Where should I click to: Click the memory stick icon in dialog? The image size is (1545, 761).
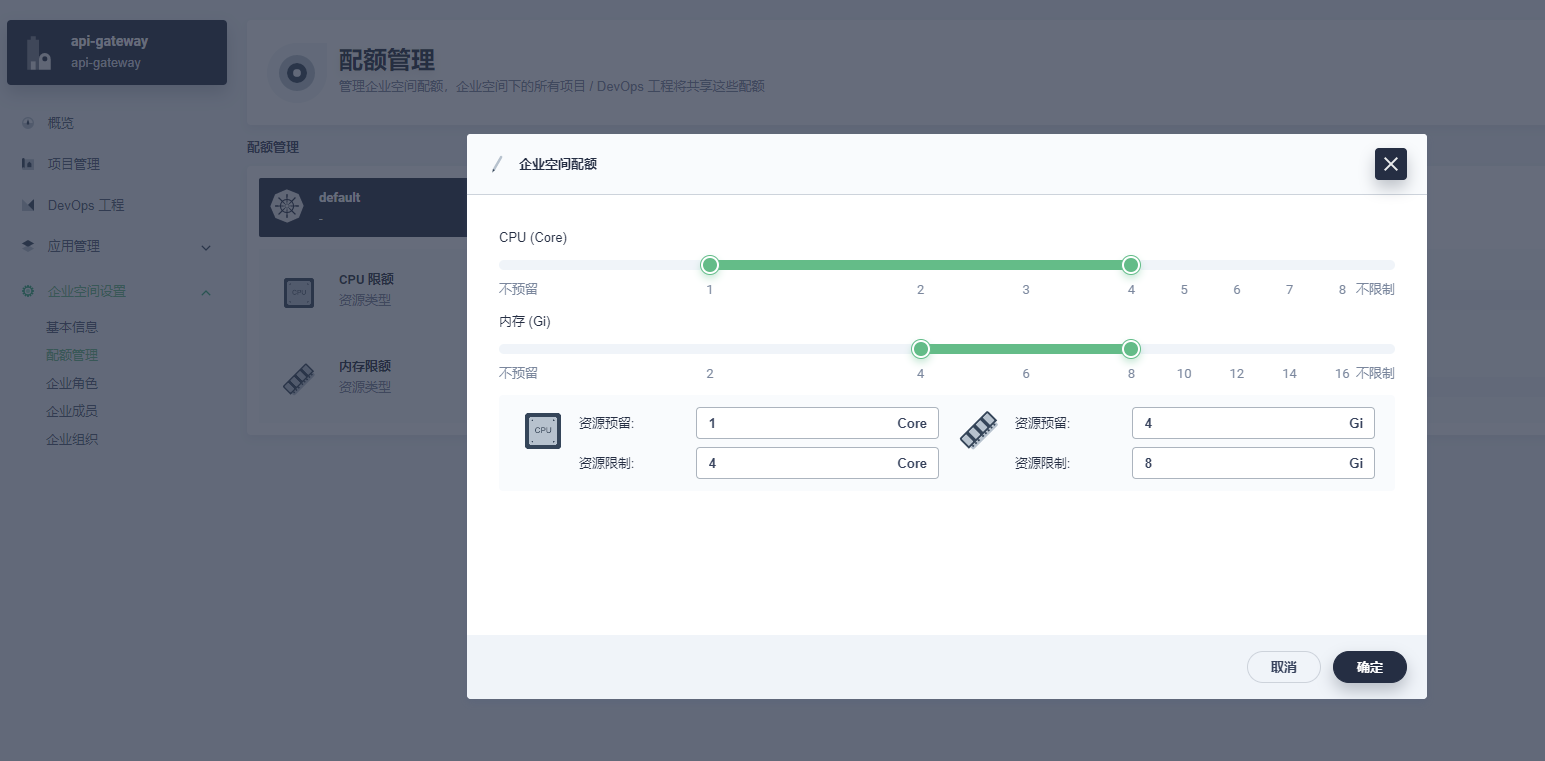click(978, 430)
